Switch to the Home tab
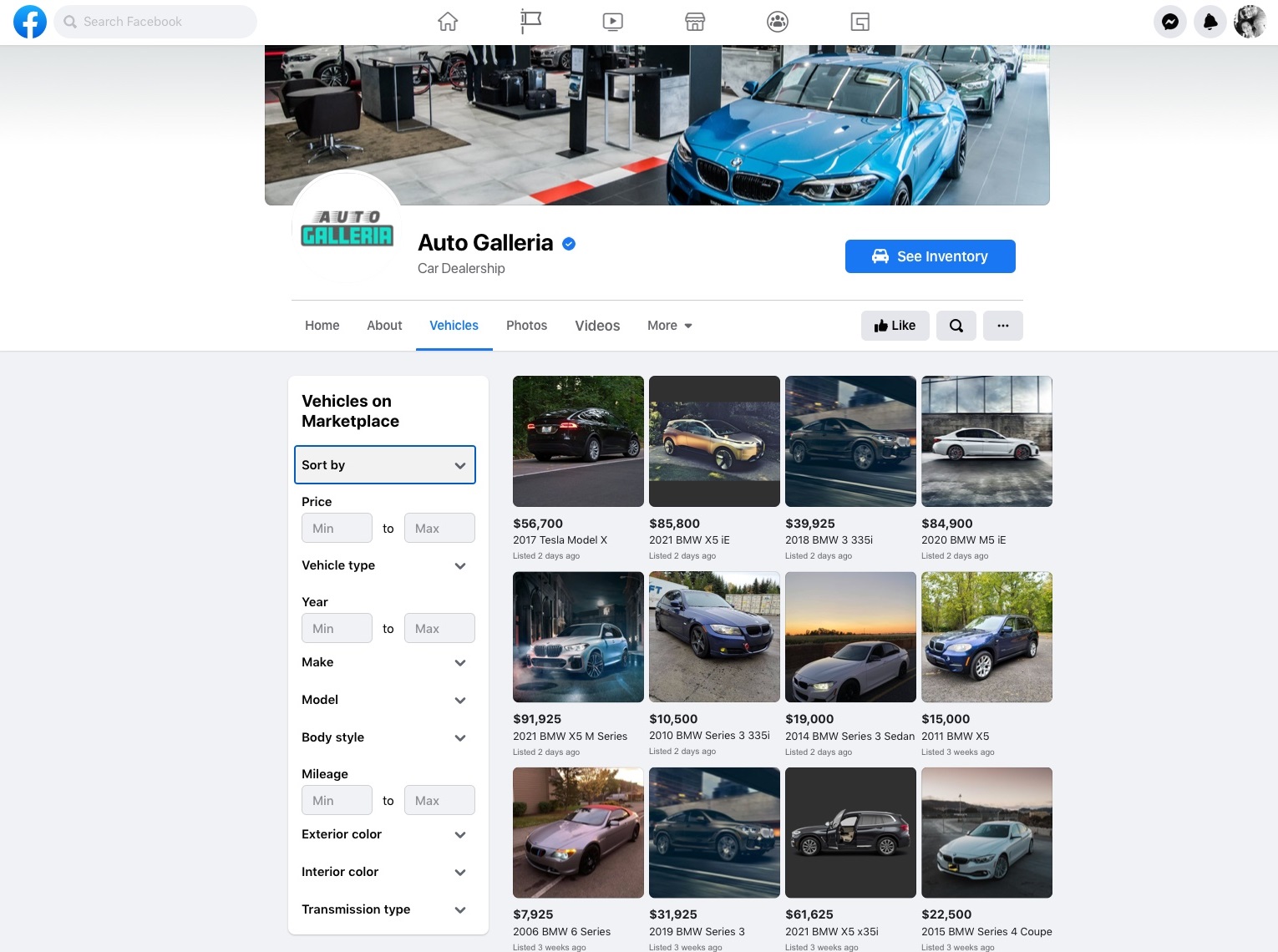 [x=322, y=326]
